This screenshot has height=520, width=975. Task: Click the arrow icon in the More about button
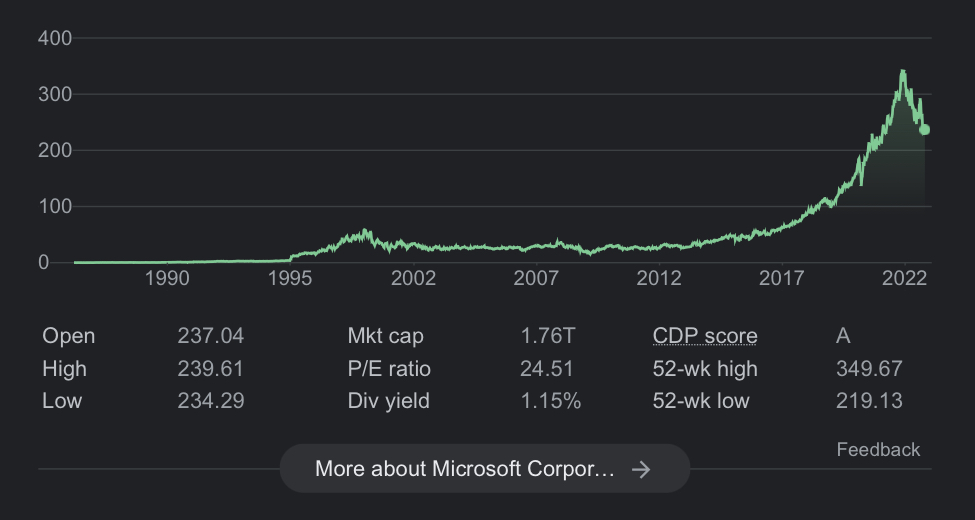642,469
